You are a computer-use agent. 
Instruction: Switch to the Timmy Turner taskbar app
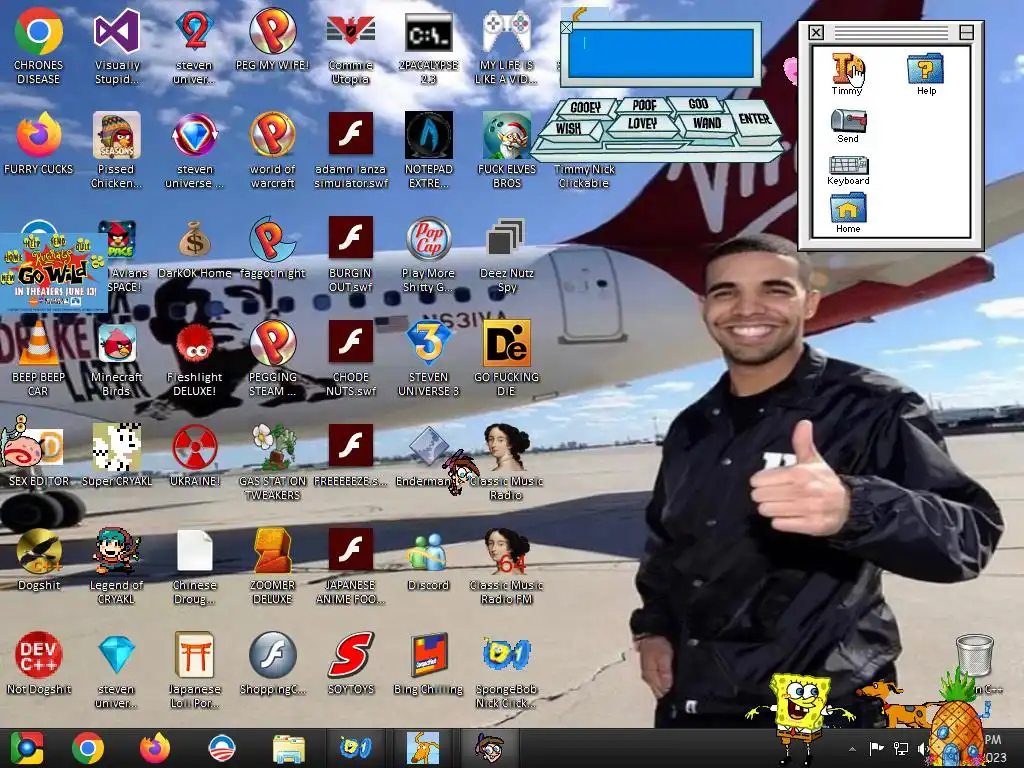(490, 748)
